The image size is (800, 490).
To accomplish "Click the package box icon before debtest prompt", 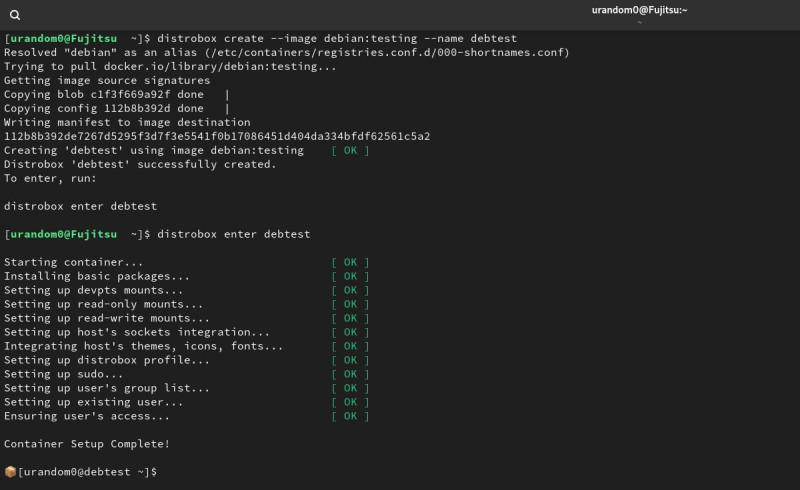I will coord(10,471).
